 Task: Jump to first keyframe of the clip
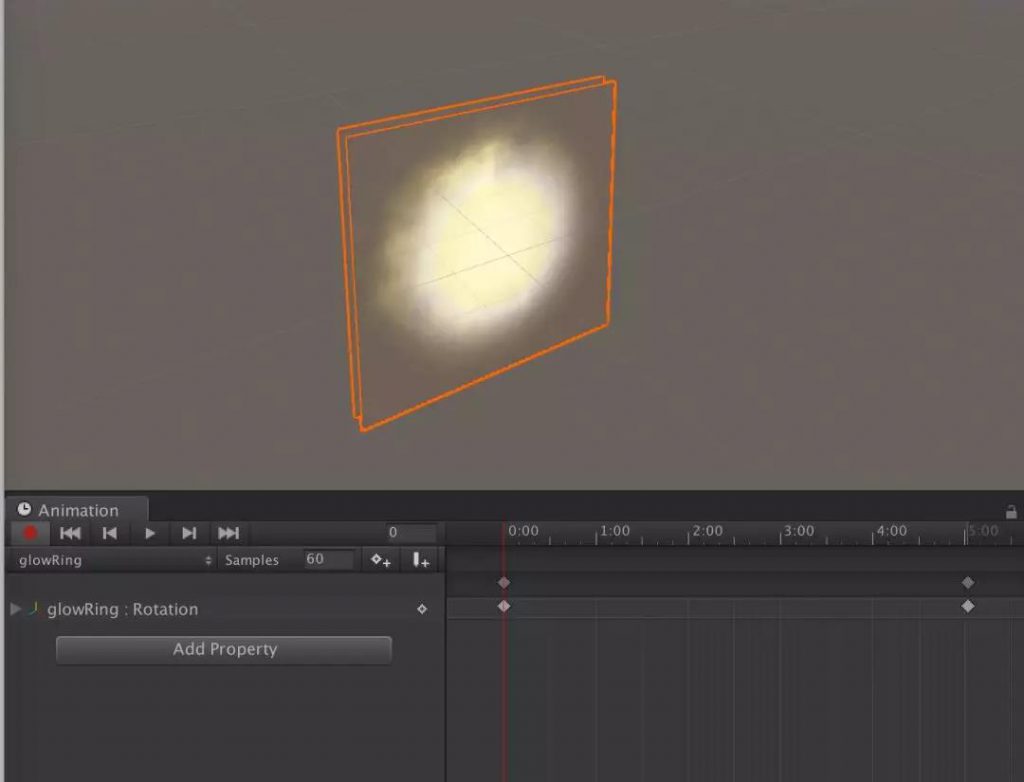click(70, 533)
